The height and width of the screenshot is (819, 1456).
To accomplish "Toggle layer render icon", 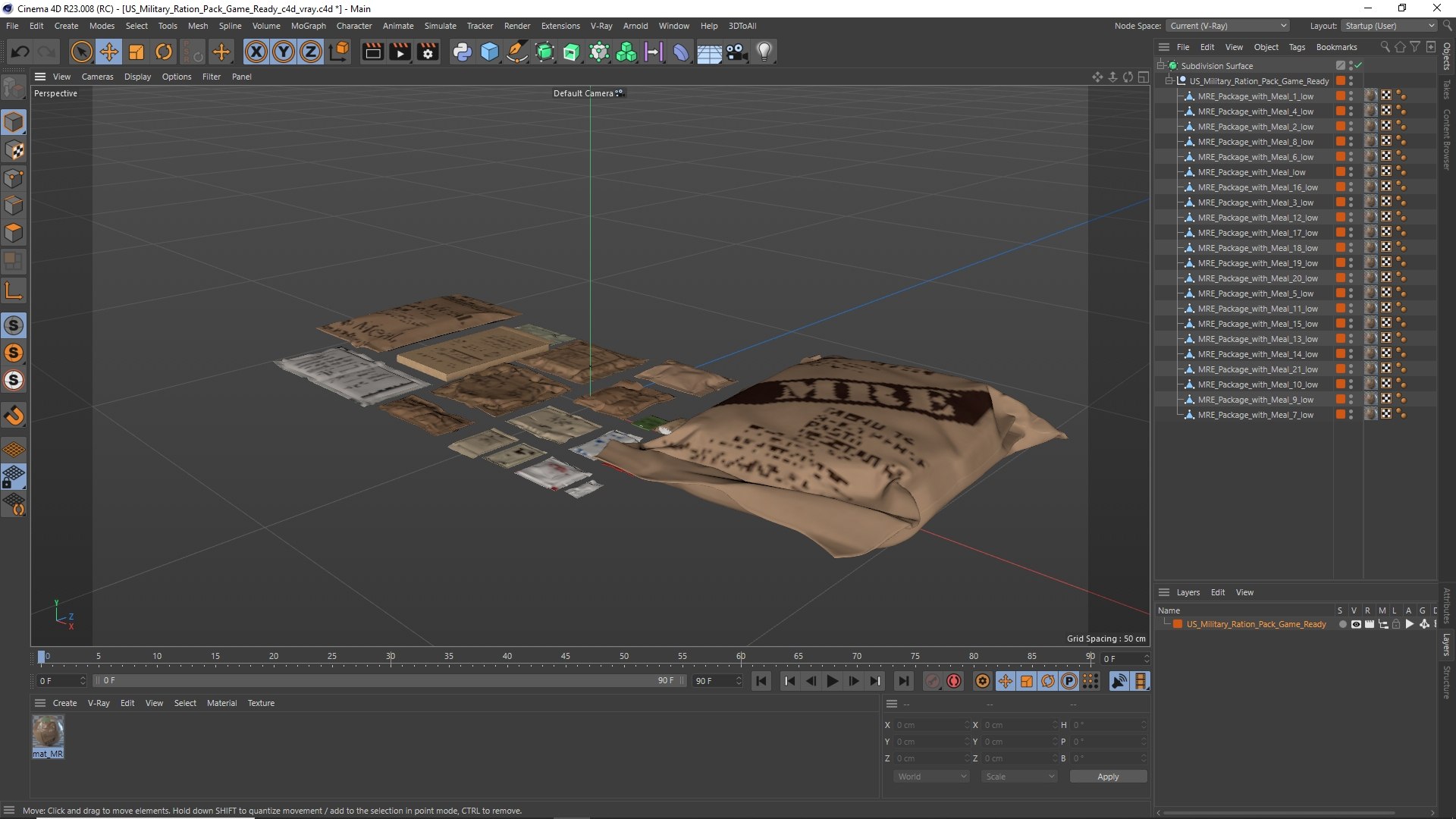I will pyautogui.click(x=1369, y=624).
